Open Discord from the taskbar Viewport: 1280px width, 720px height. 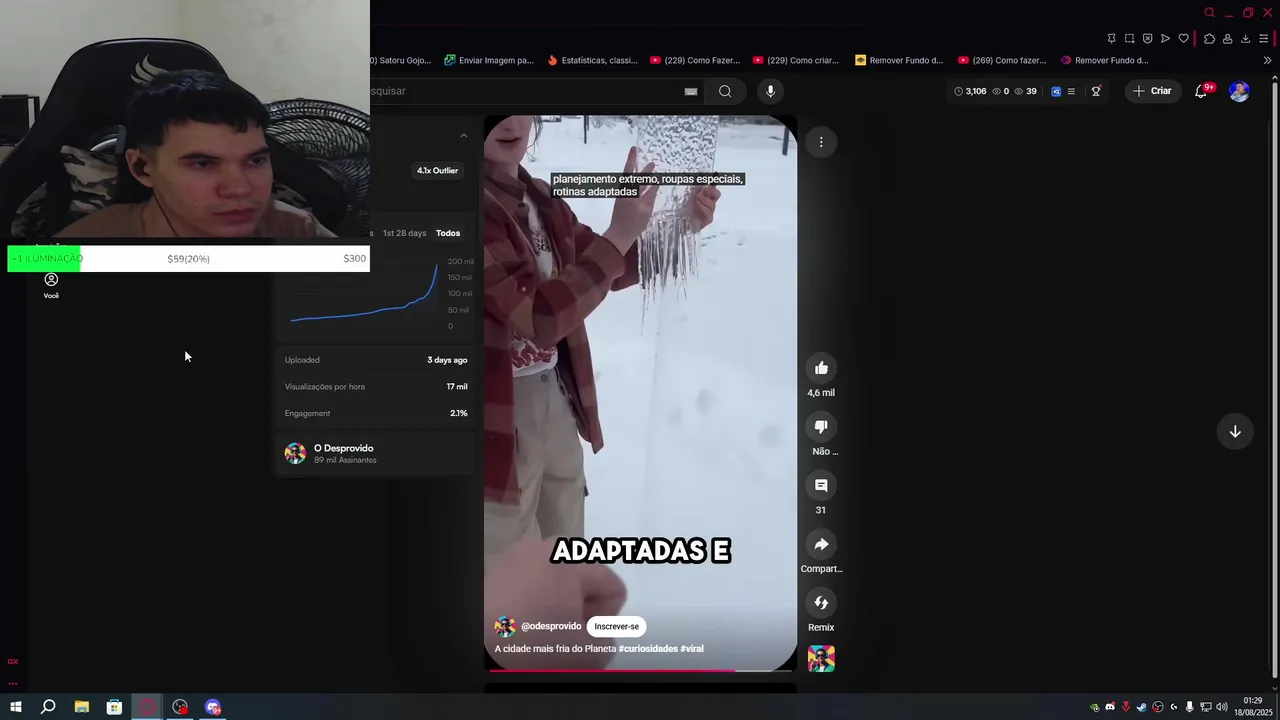[213, 707]
